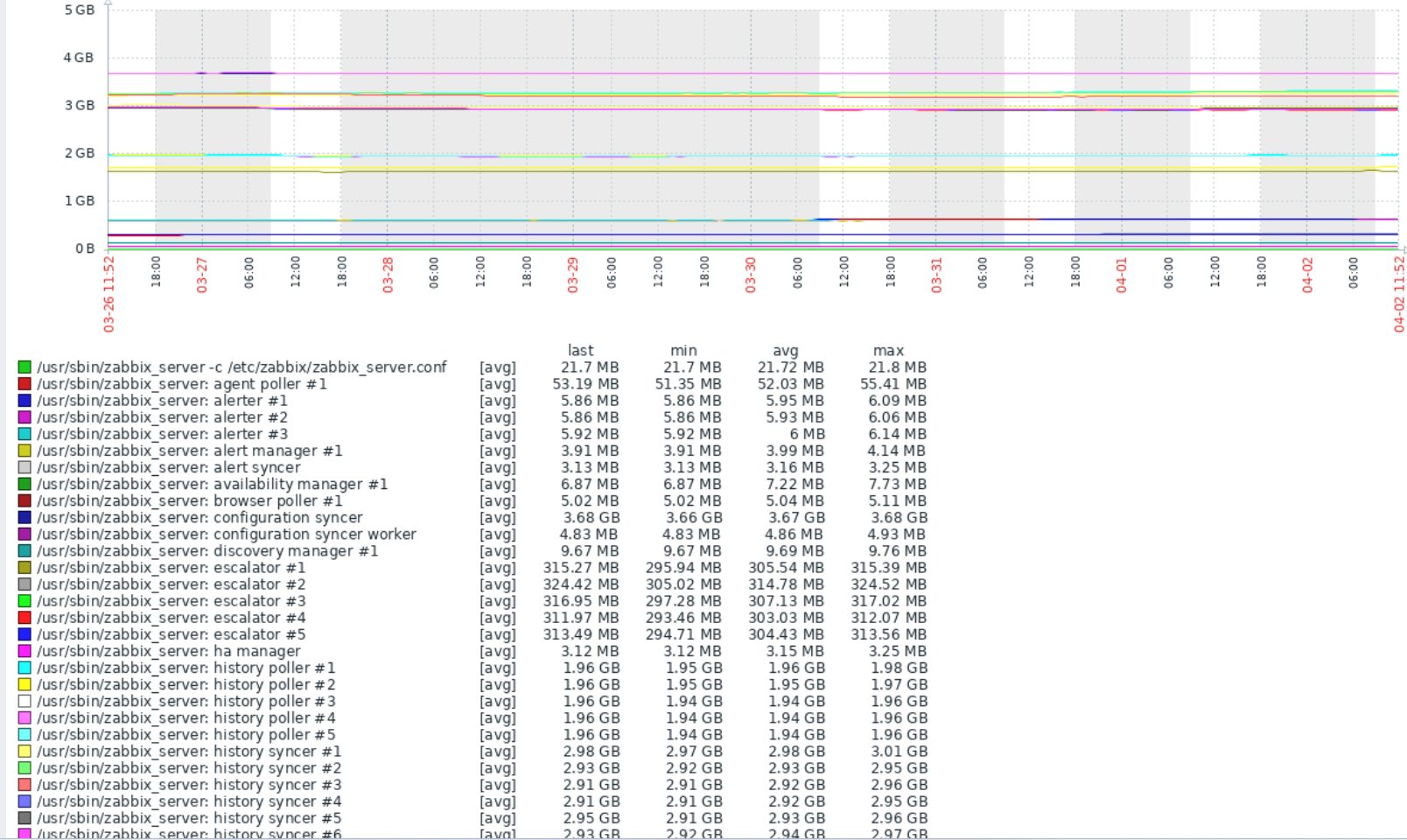1407x840 pixels.
Task: Click the 4 GB label on the Y-axis
Action: coord(78,58)
